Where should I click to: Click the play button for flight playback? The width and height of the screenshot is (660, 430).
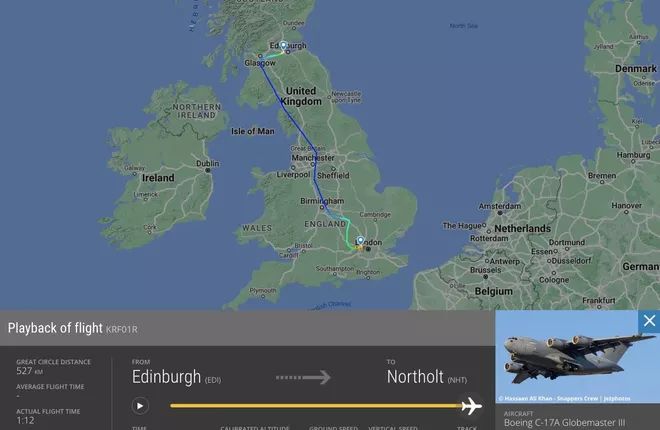click(x=140, y=406)
